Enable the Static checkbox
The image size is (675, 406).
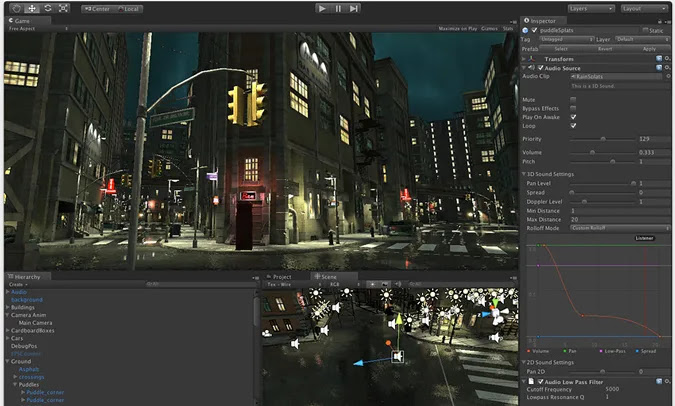point(645,30)
